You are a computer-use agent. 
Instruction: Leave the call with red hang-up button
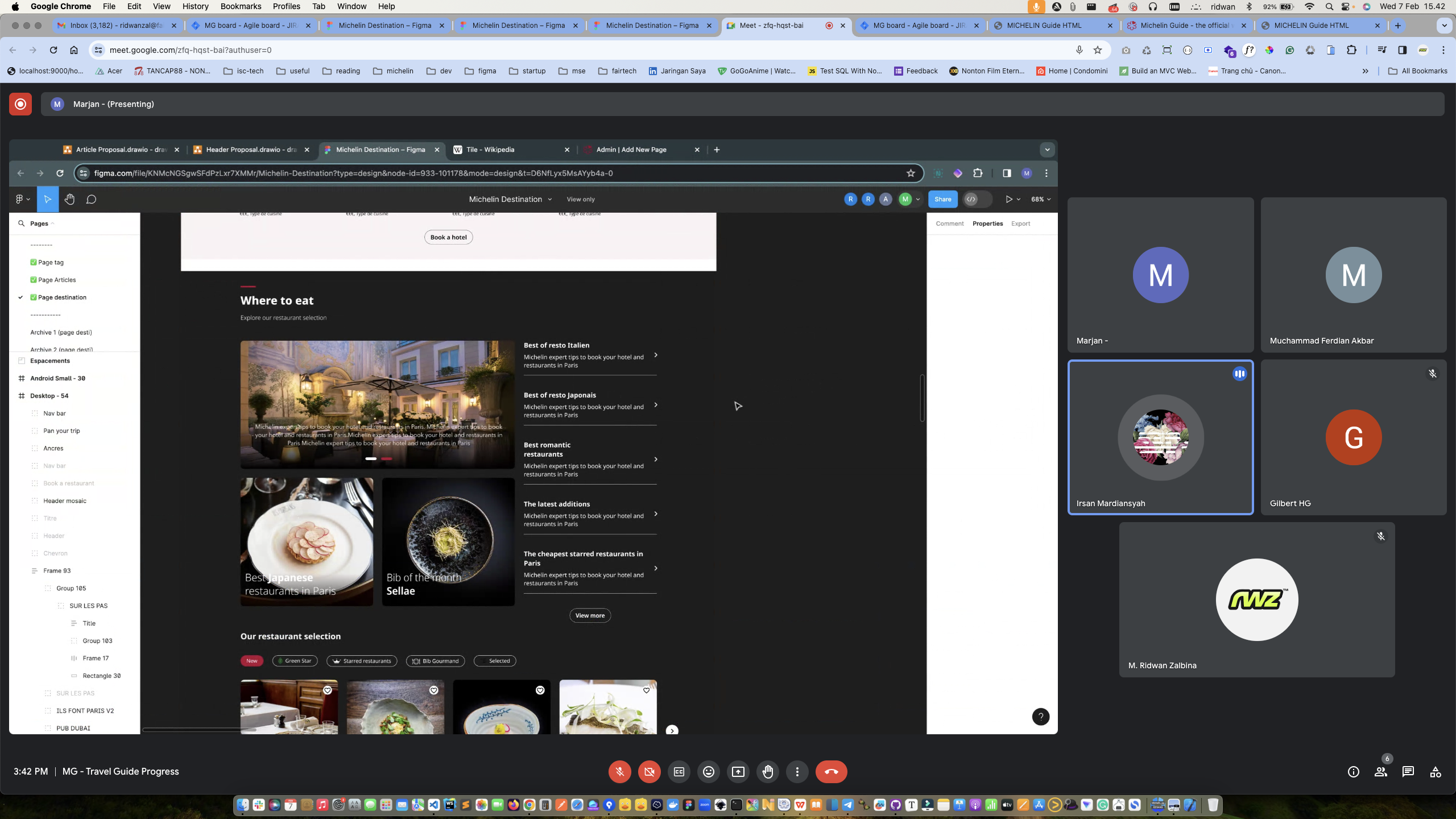831,772
